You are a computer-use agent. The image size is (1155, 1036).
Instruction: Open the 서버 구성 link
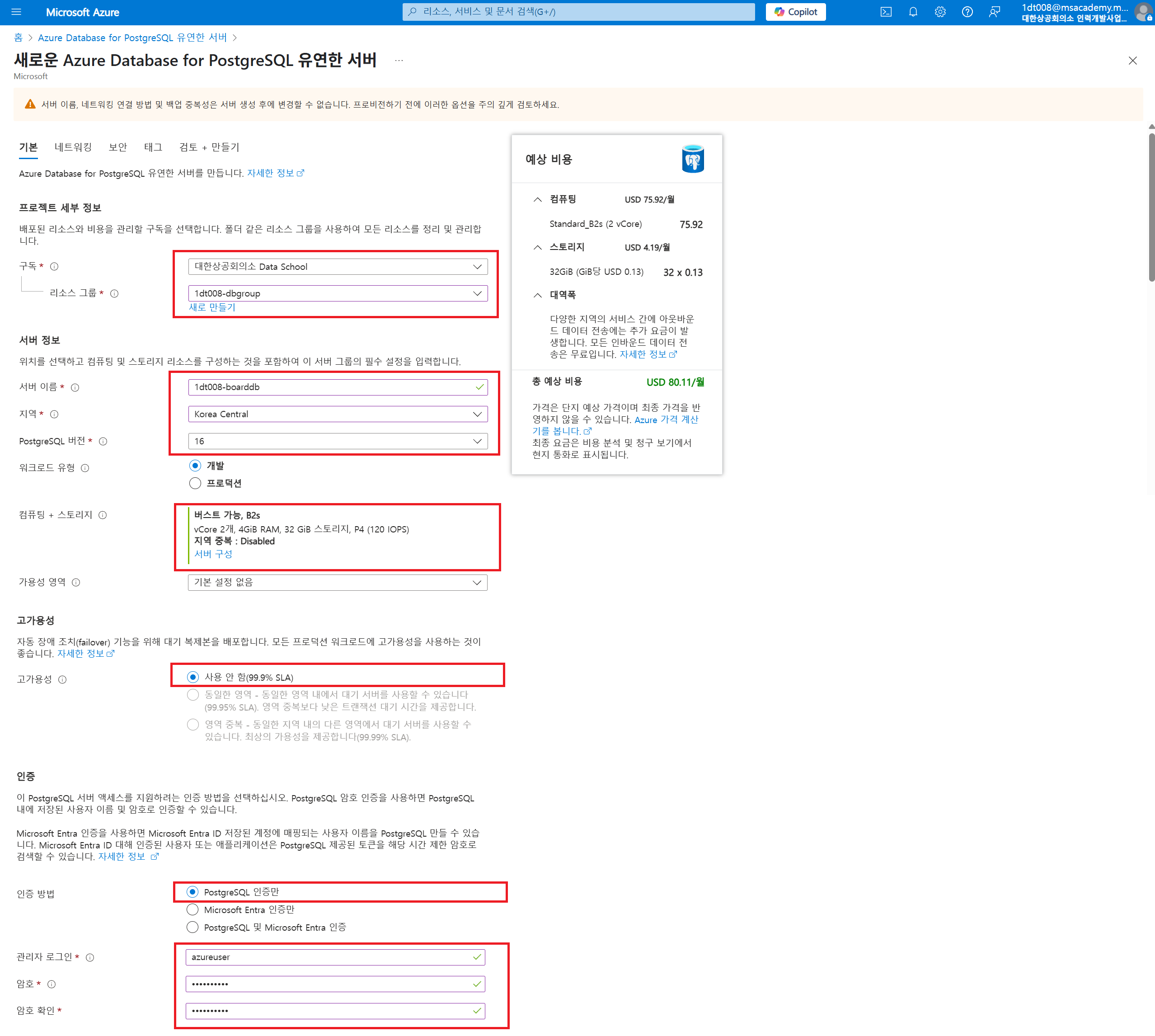tap(213, 554)
